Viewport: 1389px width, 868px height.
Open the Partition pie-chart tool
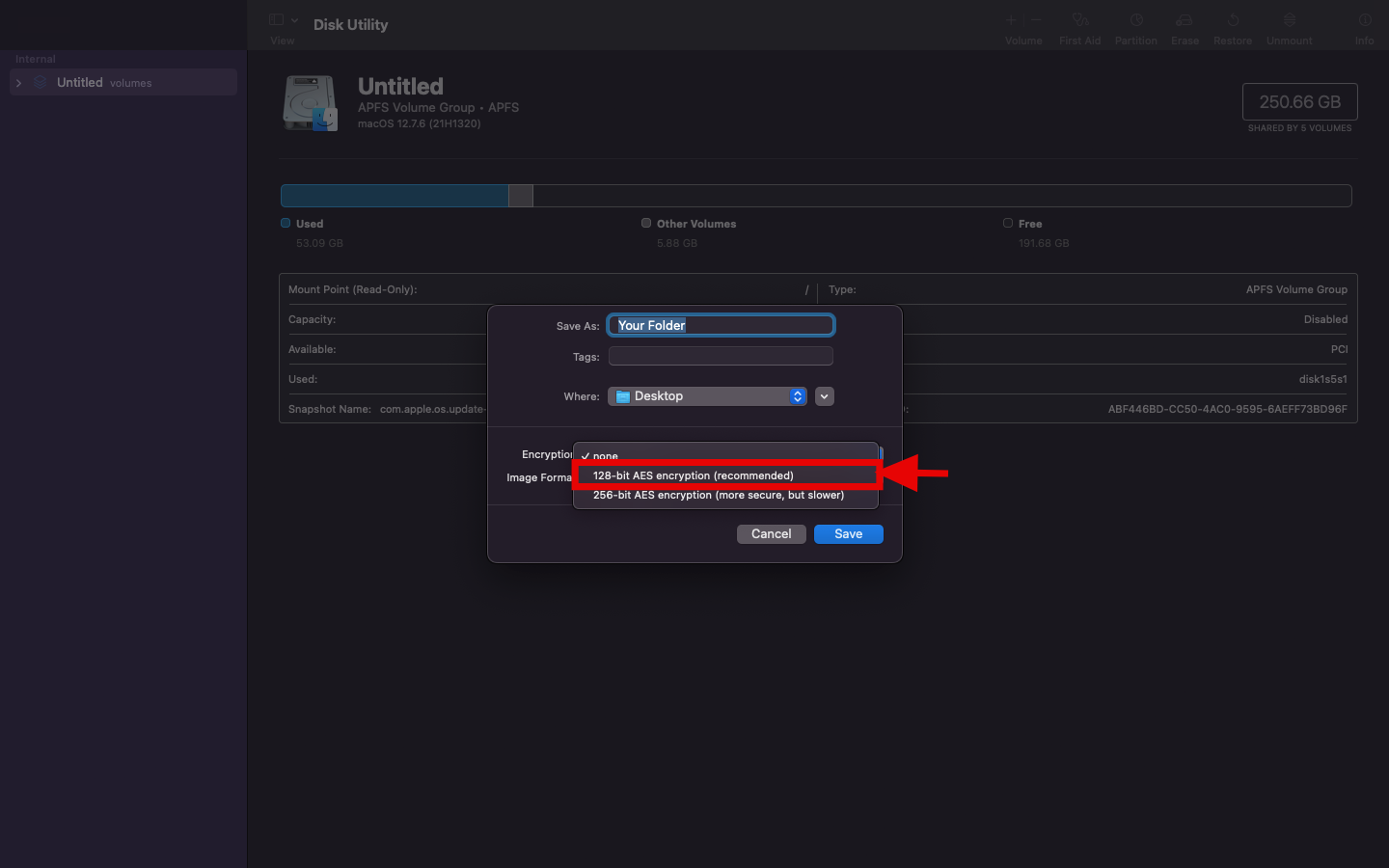tap(1135, 20)
